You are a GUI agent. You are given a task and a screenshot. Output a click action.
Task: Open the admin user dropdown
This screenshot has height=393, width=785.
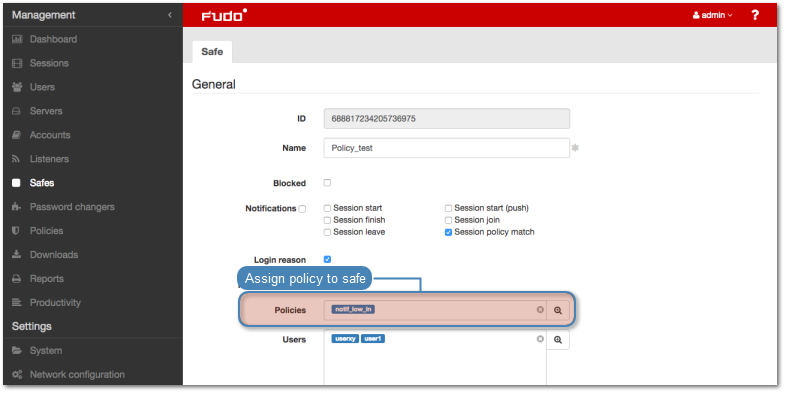(x=712, y=15)
